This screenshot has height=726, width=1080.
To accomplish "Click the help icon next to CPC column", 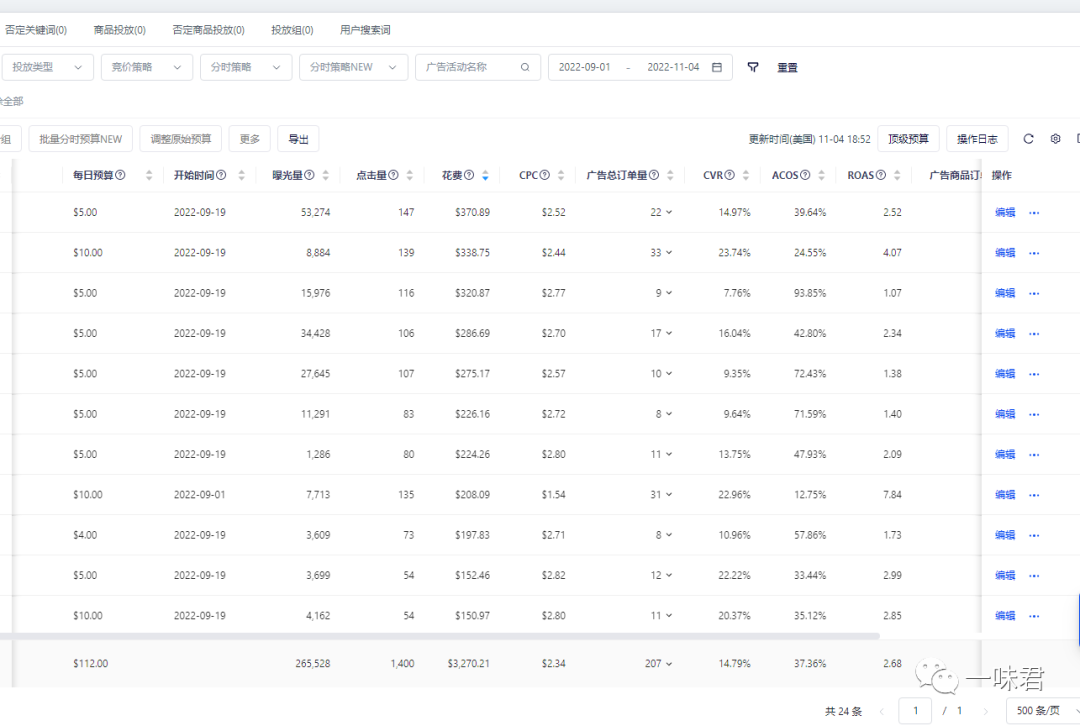I will pyautogui.click(x=543, y=175).
